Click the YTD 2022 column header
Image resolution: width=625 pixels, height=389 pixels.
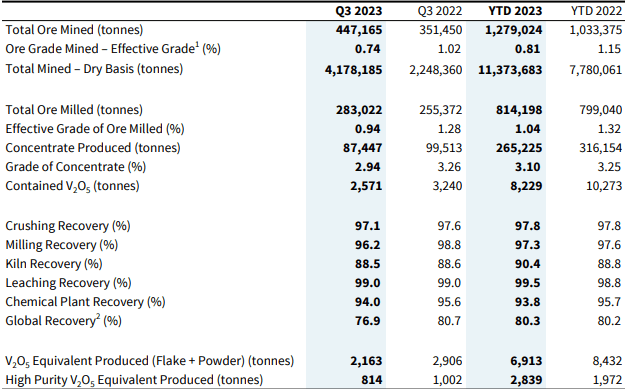pos(596,11)
